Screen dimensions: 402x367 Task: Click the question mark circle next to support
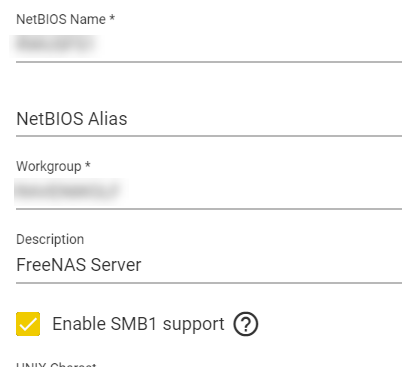coord(246,324)
